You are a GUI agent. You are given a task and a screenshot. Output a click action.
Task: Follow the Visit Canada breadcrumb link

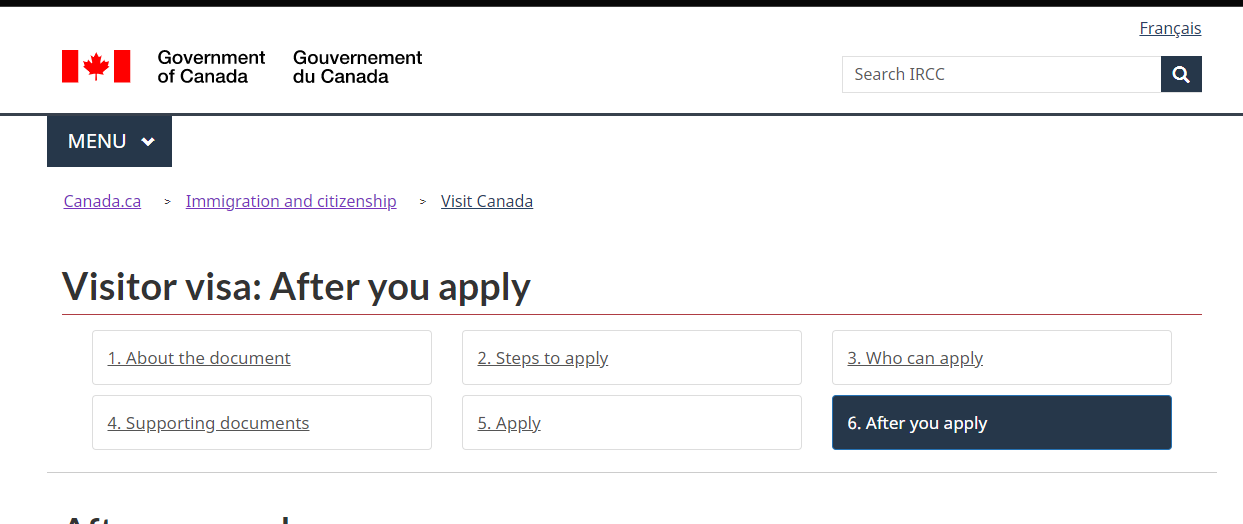pos(487,201)
